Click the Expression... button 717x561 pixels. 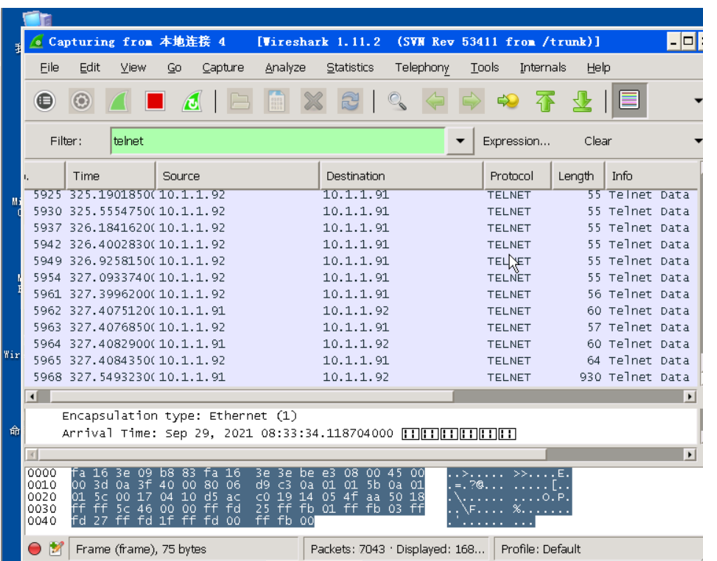pyautogui.click(x=516, y=141)
